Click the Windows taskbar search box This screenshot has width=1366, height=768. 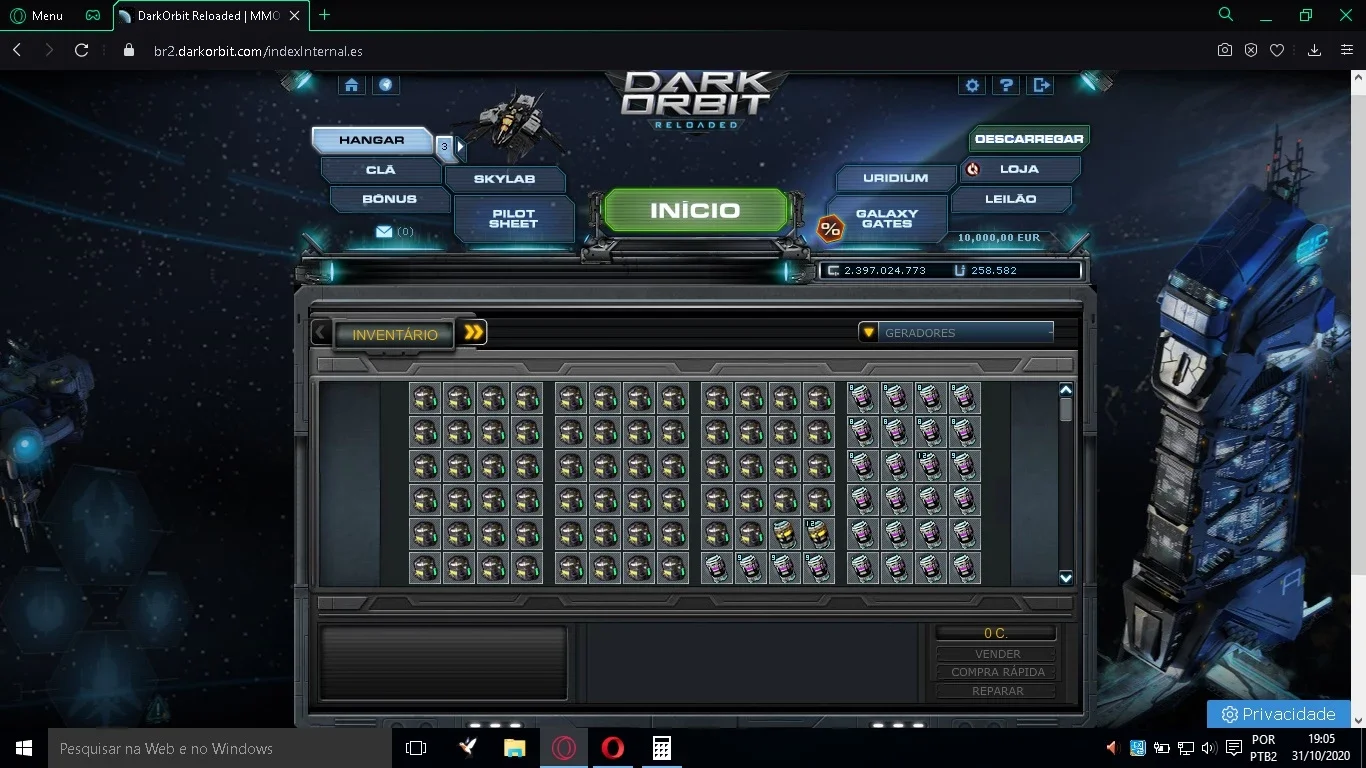[220, 748]
